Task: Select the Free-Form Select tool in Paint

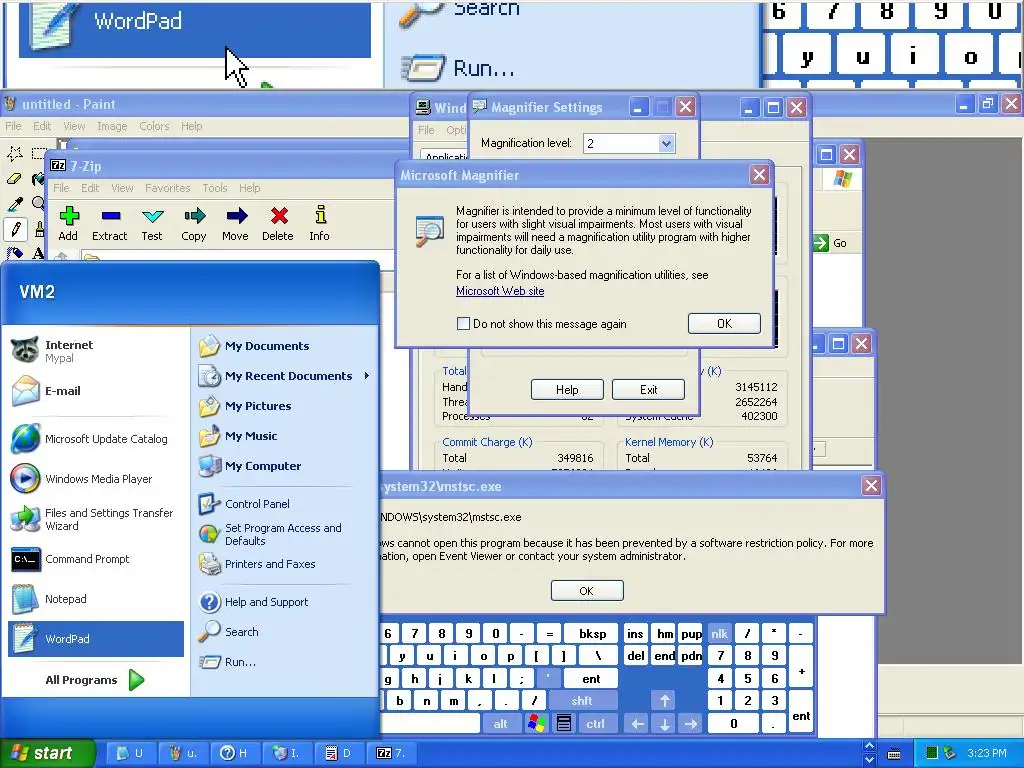Action: pos(15,153)
